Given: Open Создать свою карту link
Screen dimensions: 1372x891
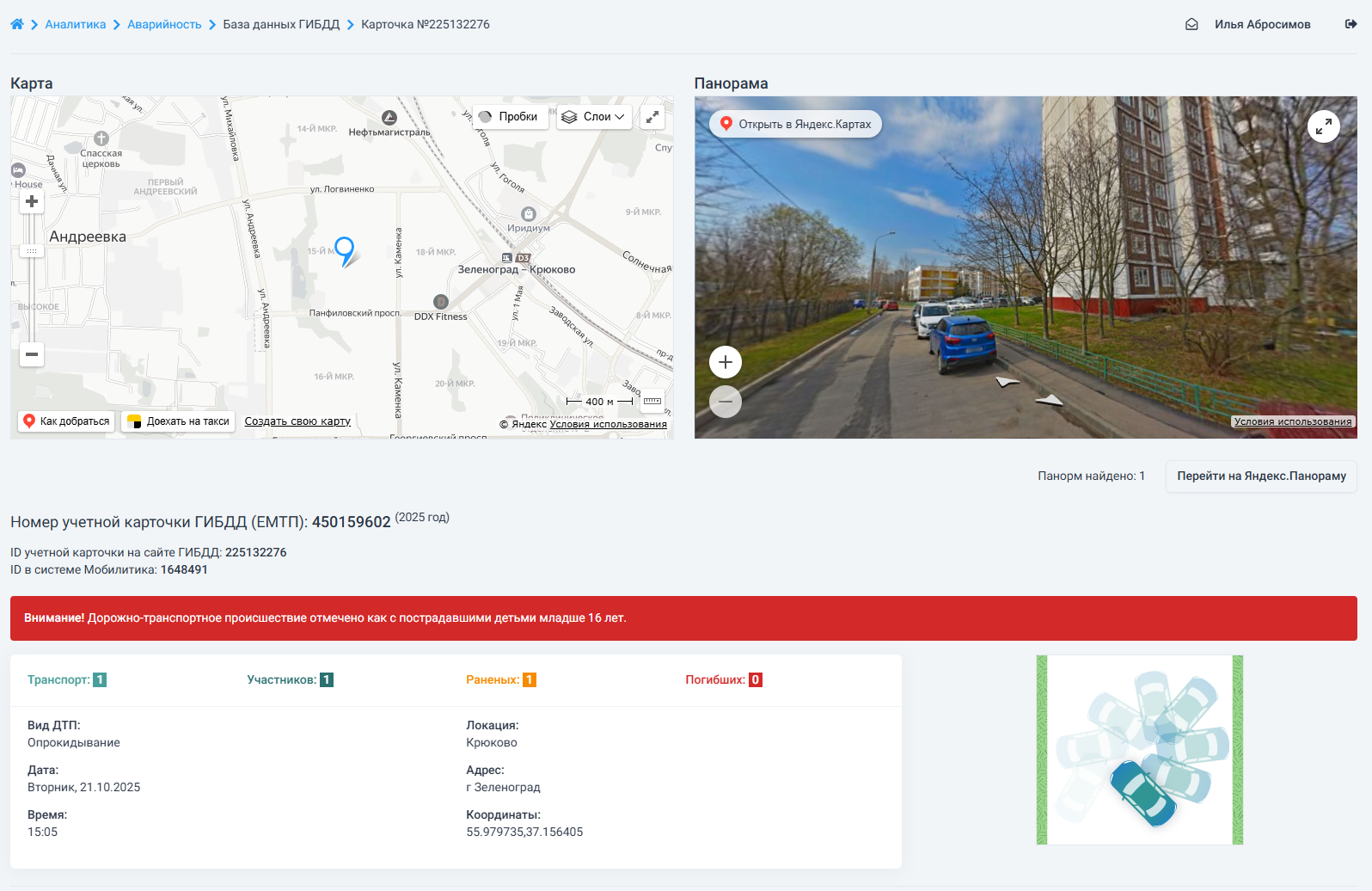Looking at the screenshot, I should point(297,421).
